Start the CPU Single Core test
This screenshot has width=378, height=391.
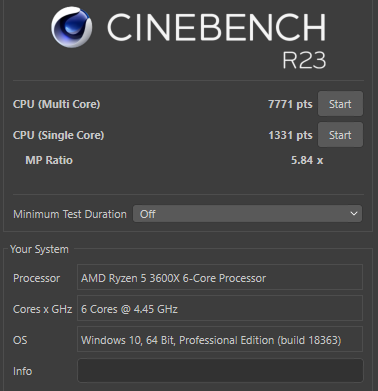click(x=340, y=135)
